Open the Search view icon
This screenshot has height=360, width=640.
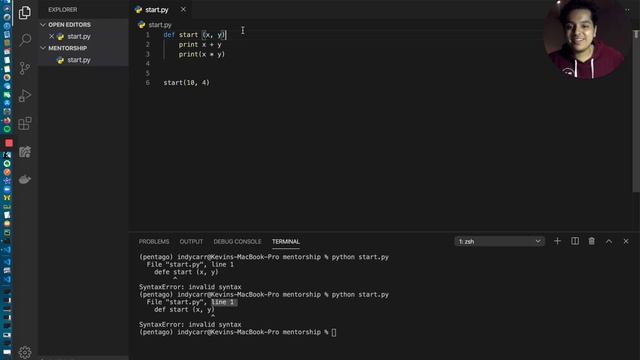pos(25,40)
